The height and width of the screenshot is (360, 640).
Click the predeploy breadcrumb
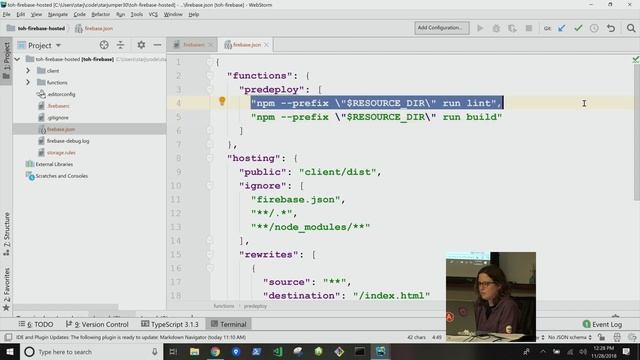(255, 306)
